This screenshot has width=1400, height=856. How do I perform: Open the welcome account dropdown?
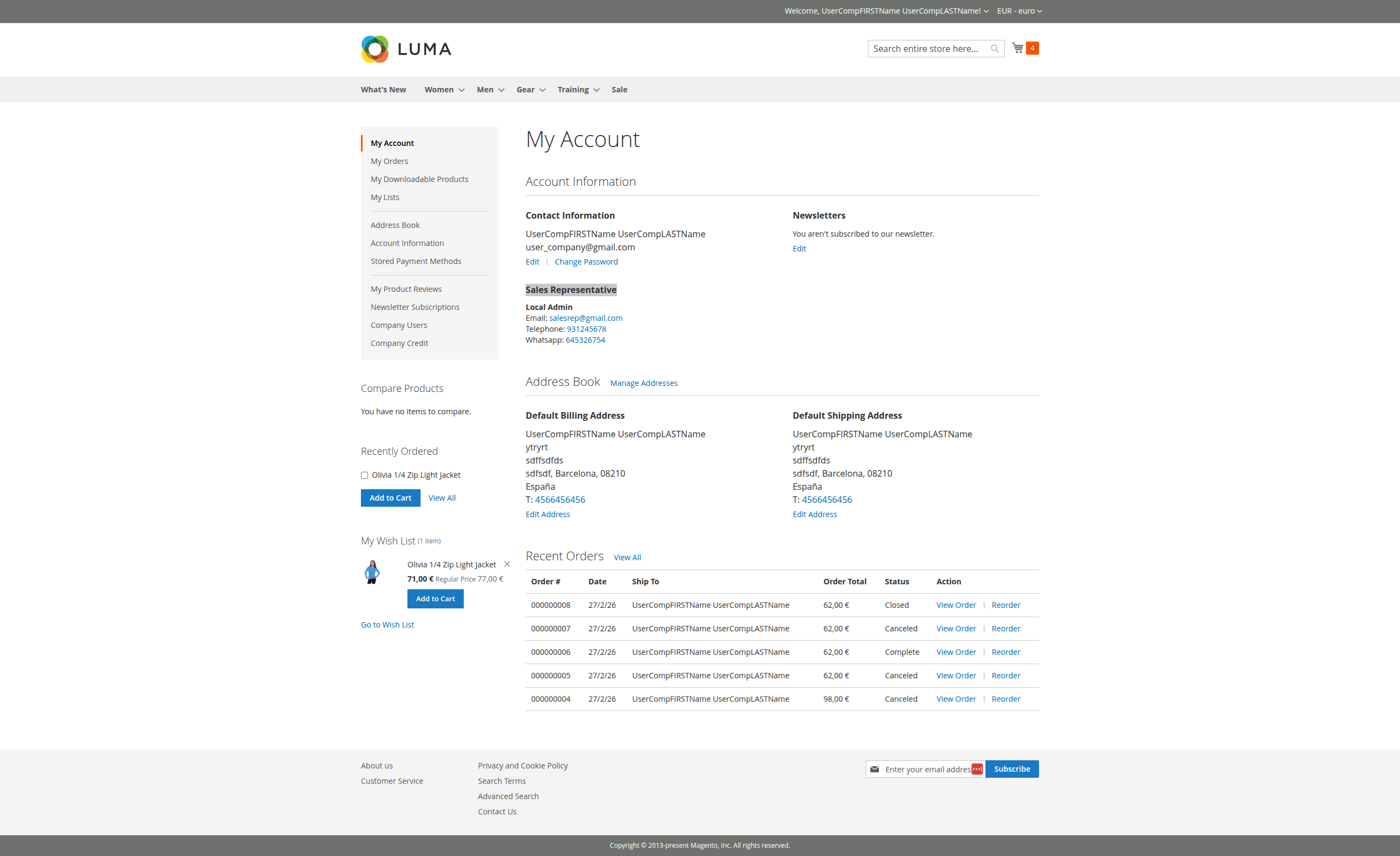tap(883, 10)
